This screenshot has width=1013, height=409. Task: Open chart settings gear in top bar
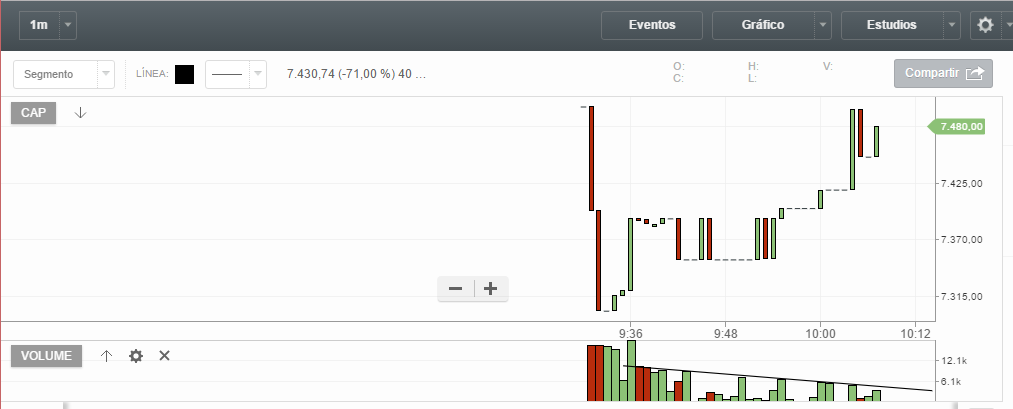(985, 25)
